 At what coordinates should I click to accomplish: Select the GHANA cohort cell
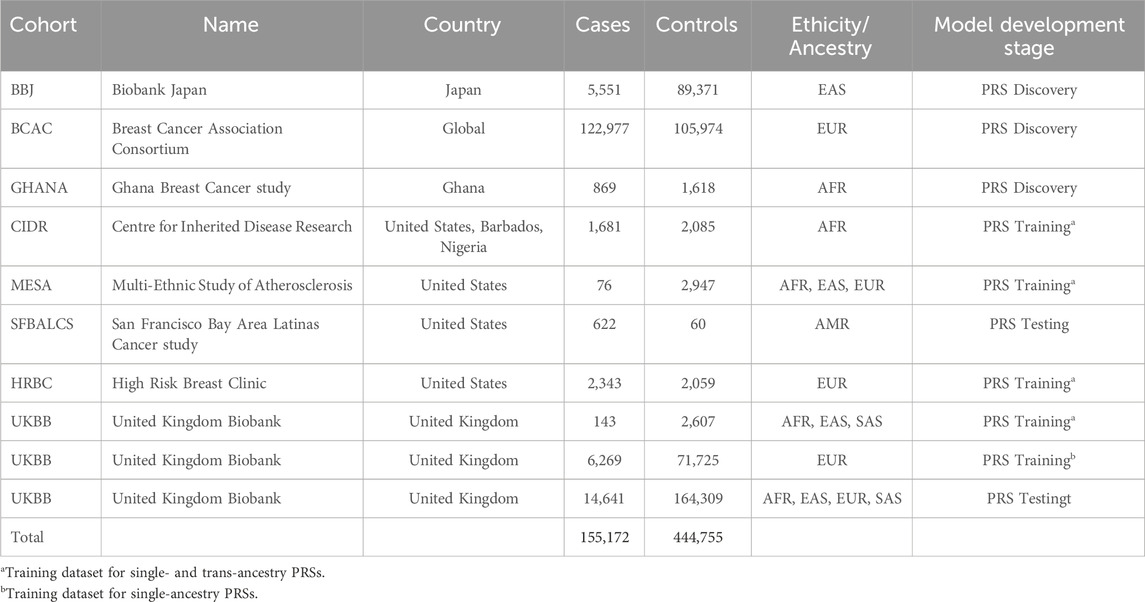point(39,188)
